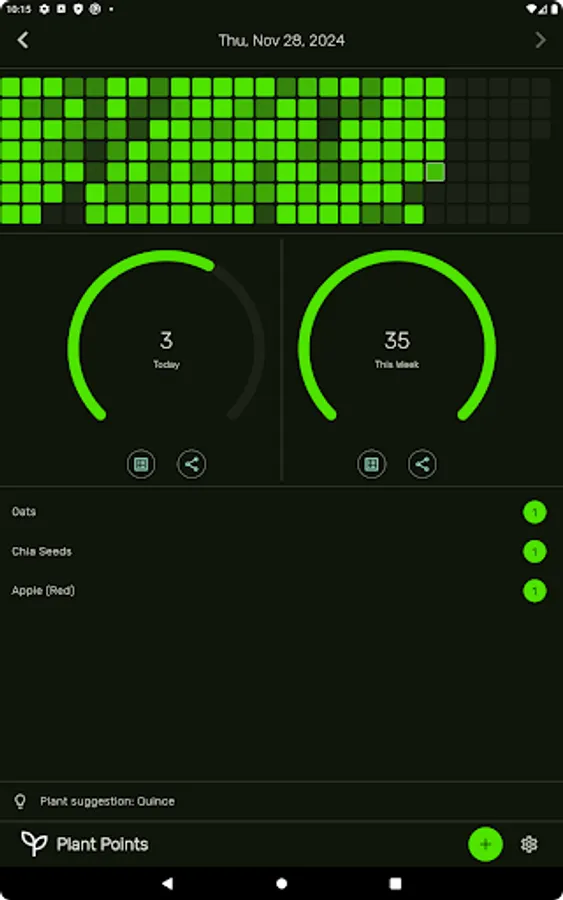Advance to the next day arrow
563x900 pixels.
539,40
